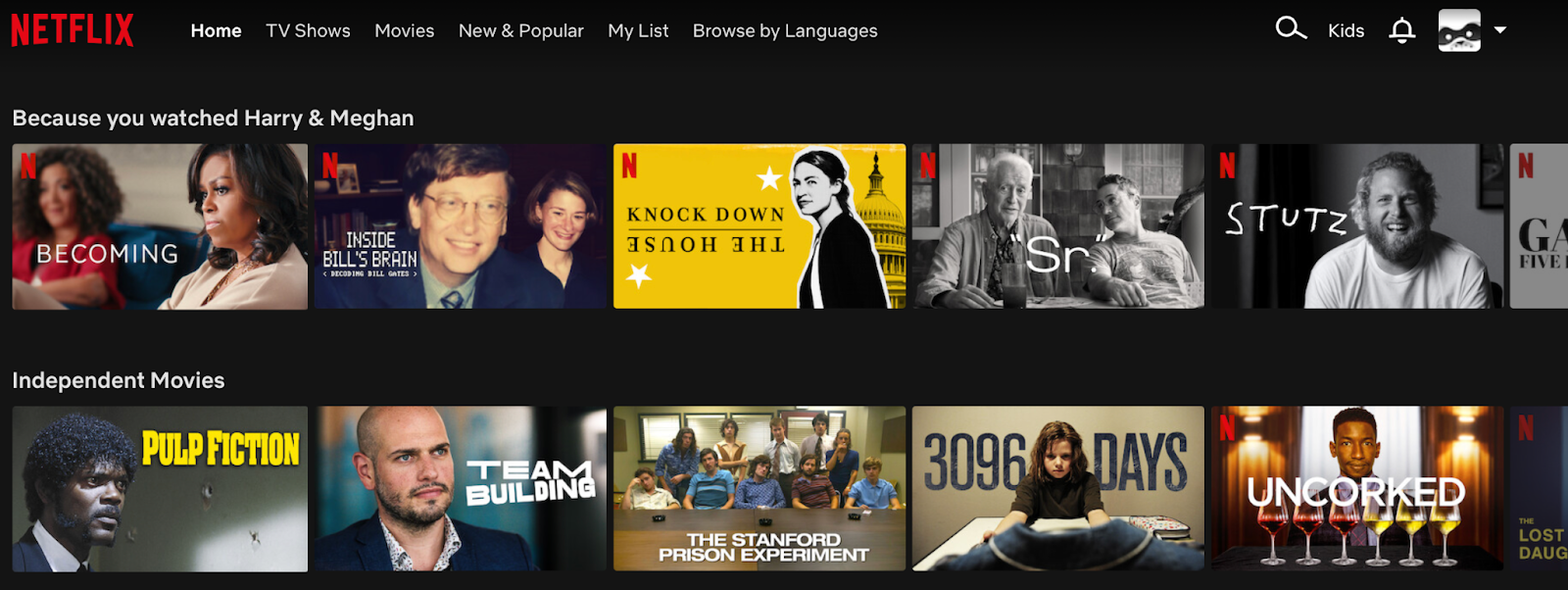Open Browse by Languages

coord(785,30)
